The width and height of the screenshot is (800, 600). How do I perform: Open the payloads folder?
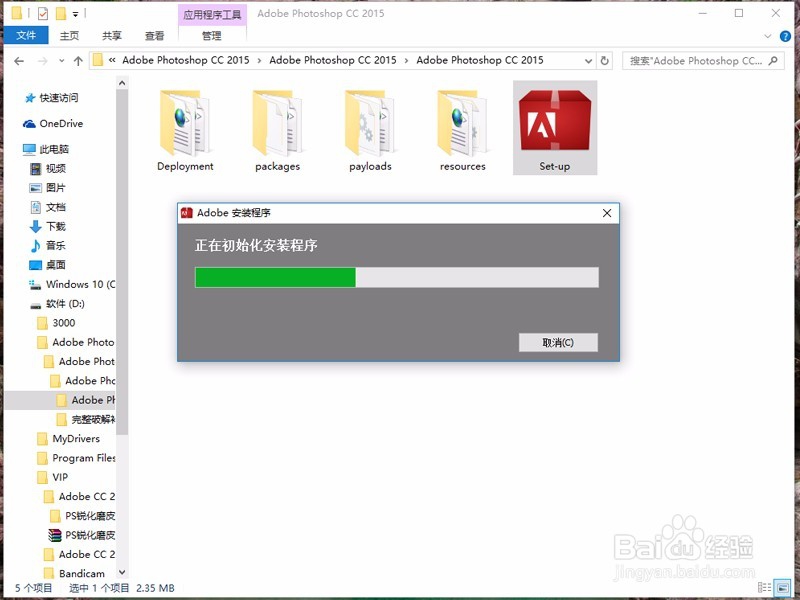(370, 125)
